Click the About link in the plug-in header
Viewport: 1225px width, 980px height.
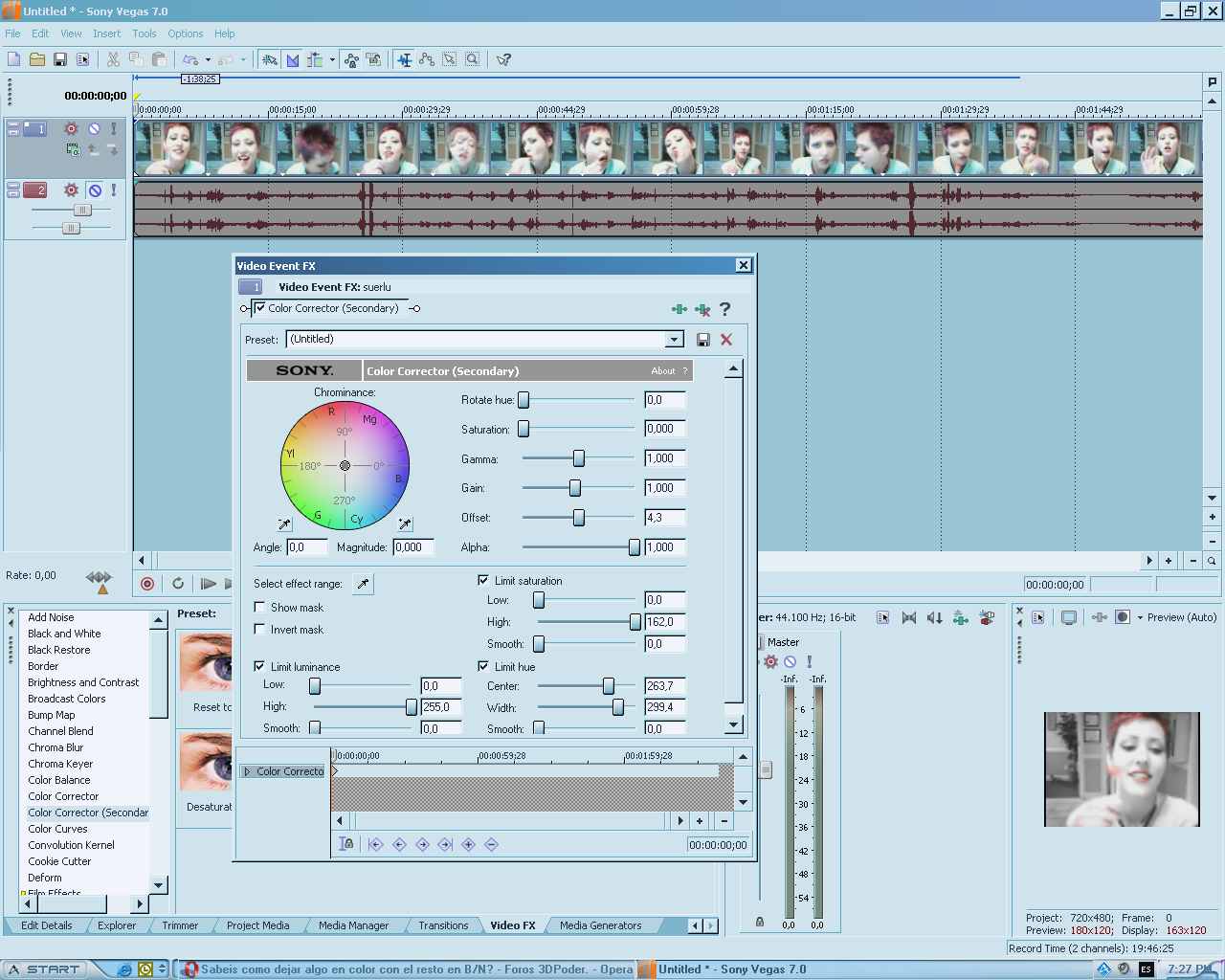(663, 371)
